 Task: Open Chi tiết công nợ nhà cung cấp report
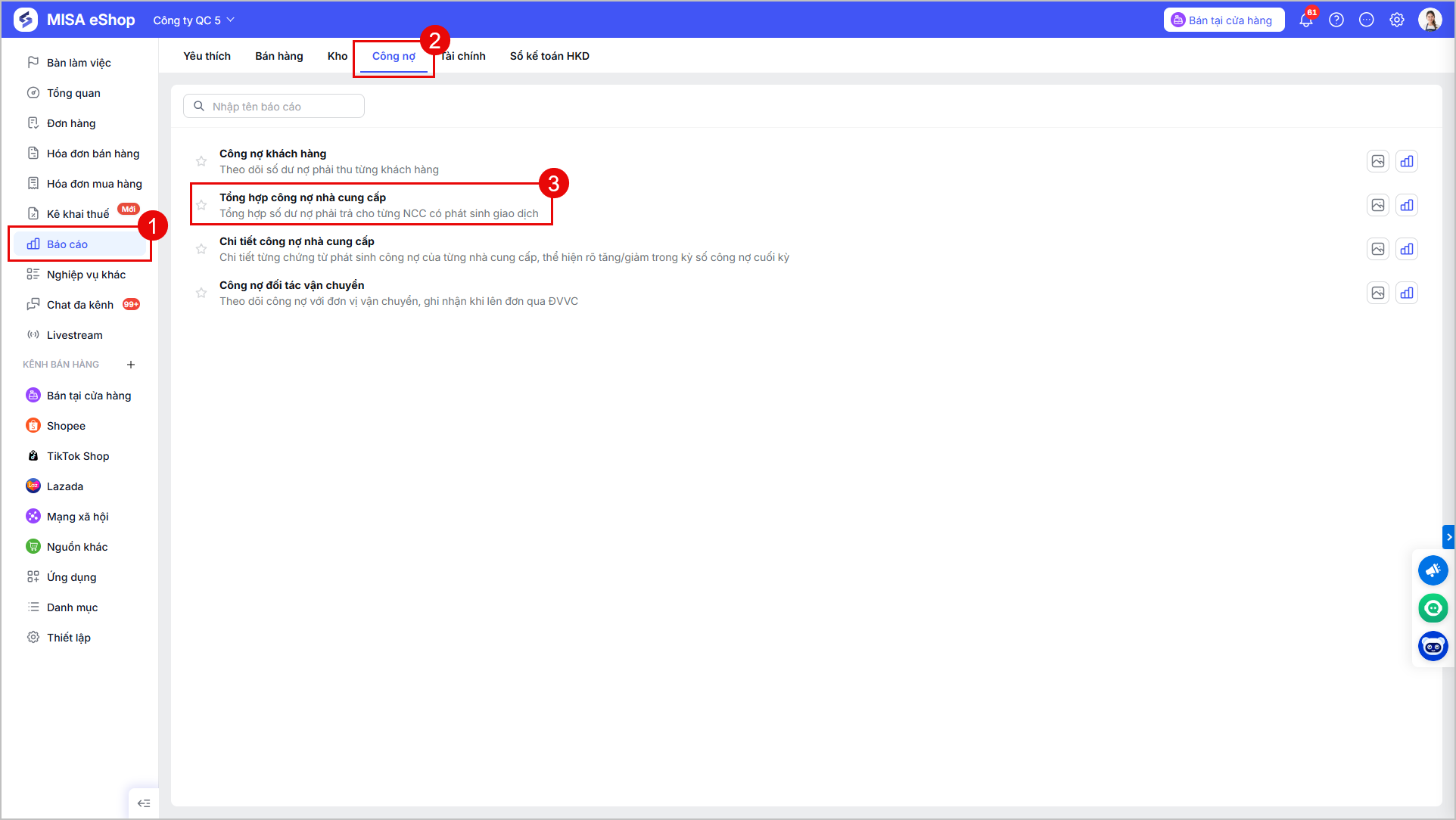tap(297, 241)
